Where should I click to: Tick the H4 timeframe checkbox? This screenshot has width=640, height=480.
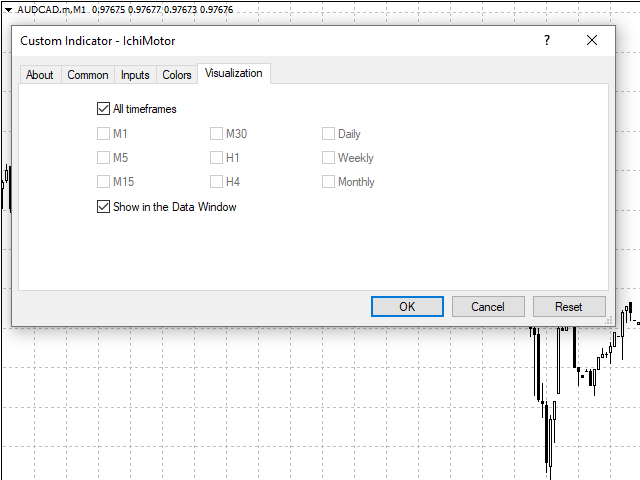pyautogui.click(x=216, y=182)
